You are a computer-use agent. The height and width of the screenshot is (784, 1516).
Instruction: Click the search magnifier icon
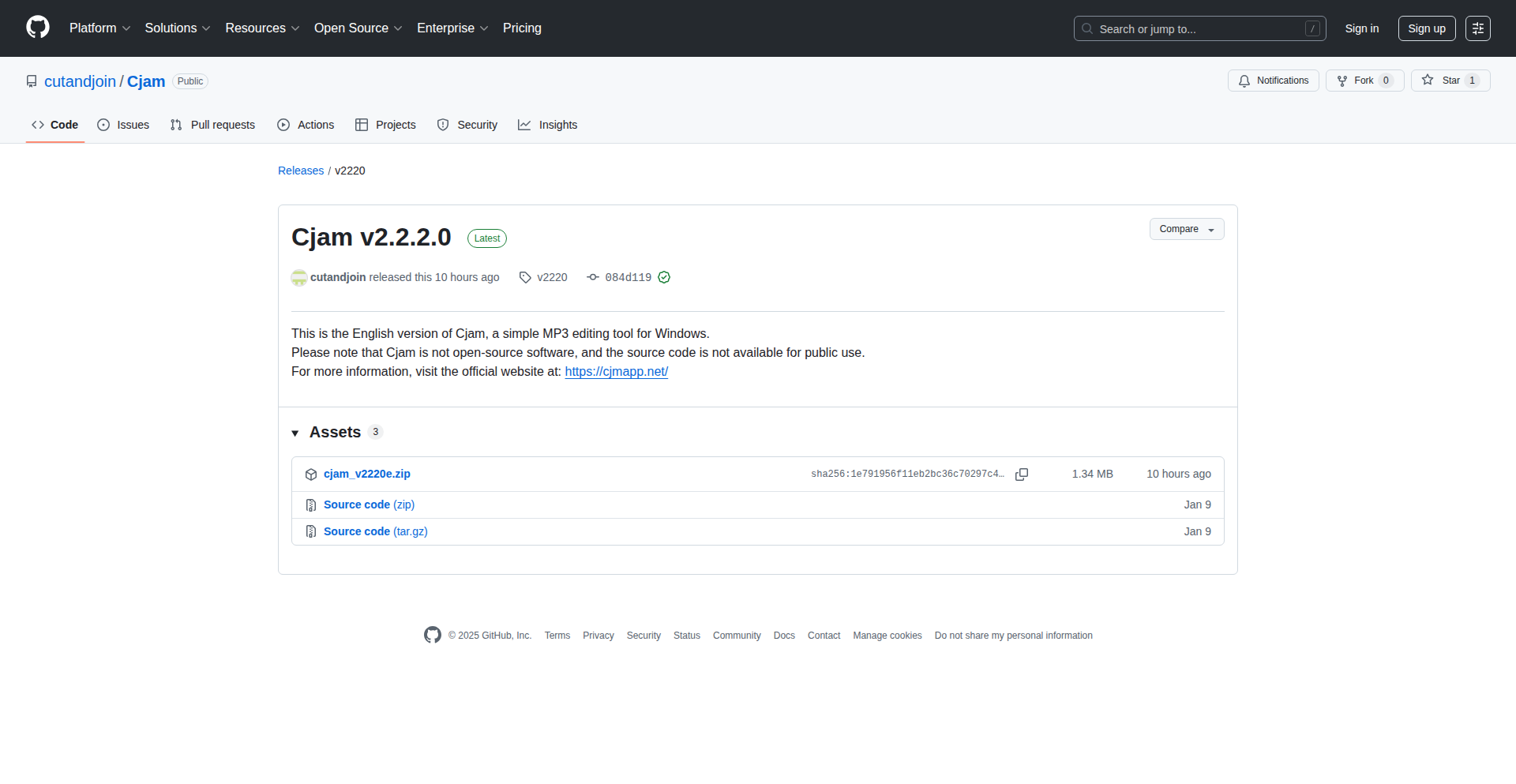pyautogui.click(x=1087, y=28)
